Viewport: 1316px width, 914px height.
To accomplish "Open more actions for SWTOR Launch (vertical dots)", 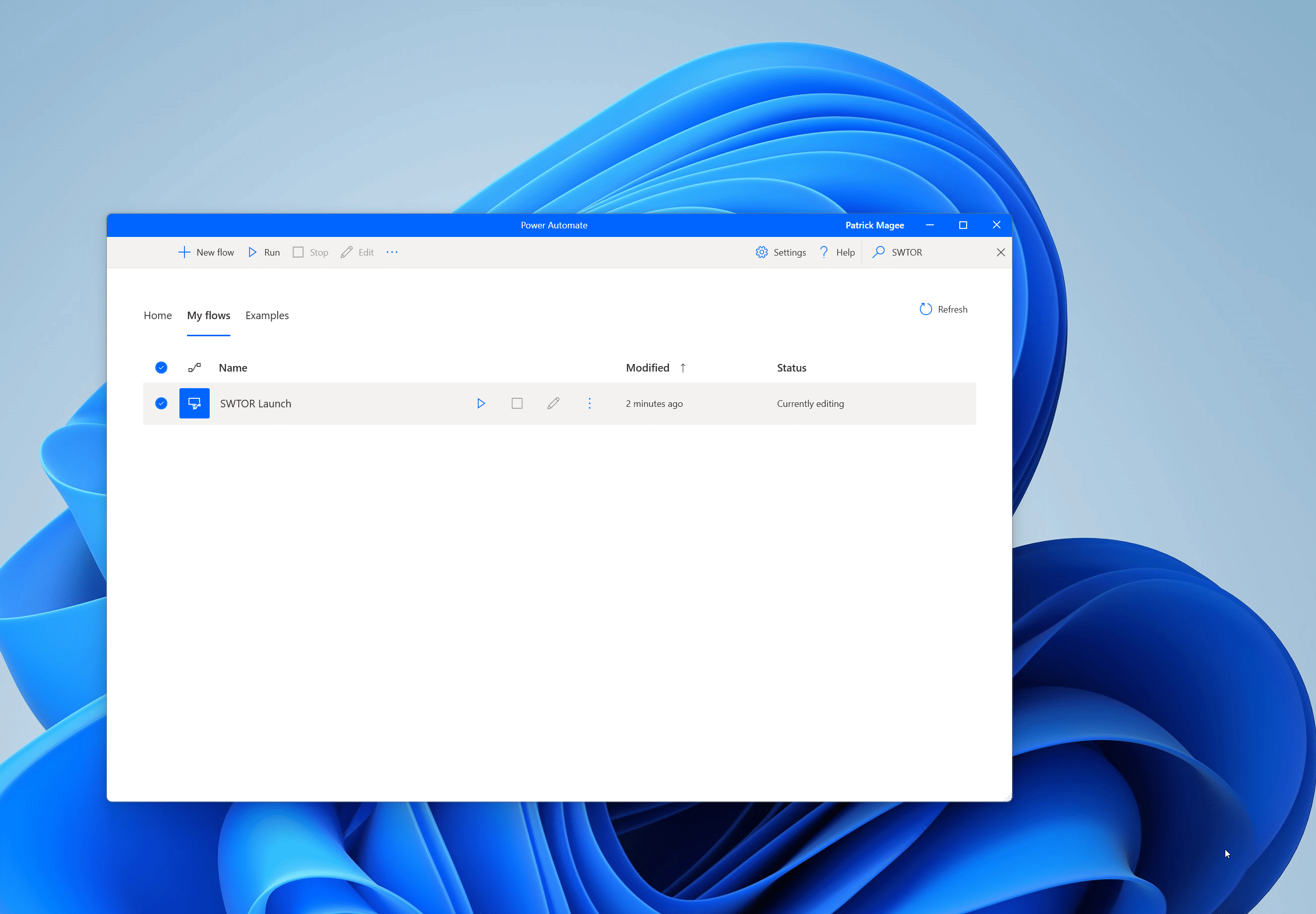I will click(590, 404).
